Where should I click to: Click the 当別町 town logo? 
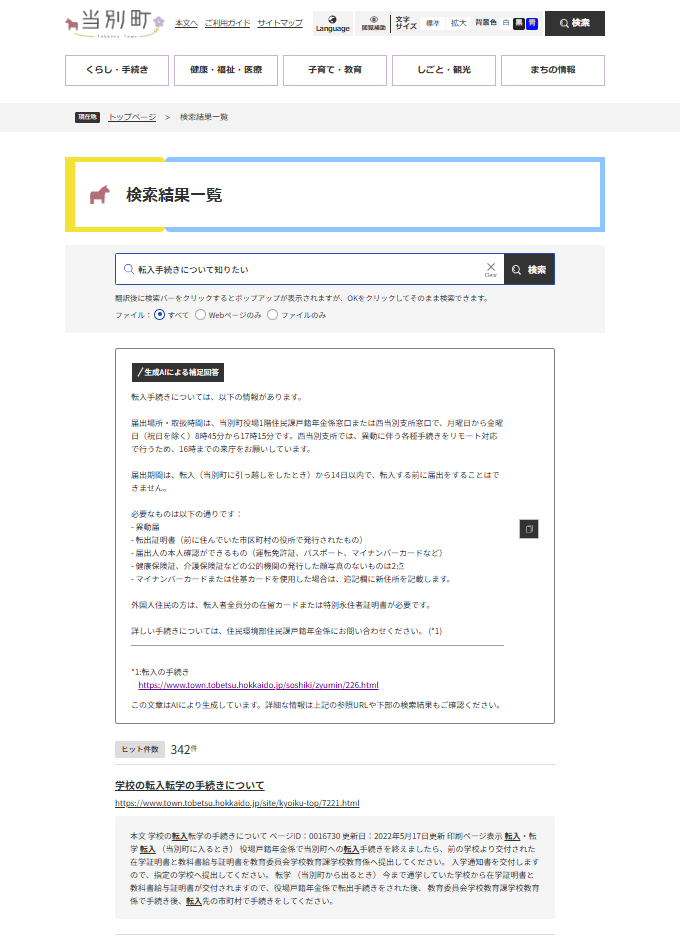[x=114, y=23]
